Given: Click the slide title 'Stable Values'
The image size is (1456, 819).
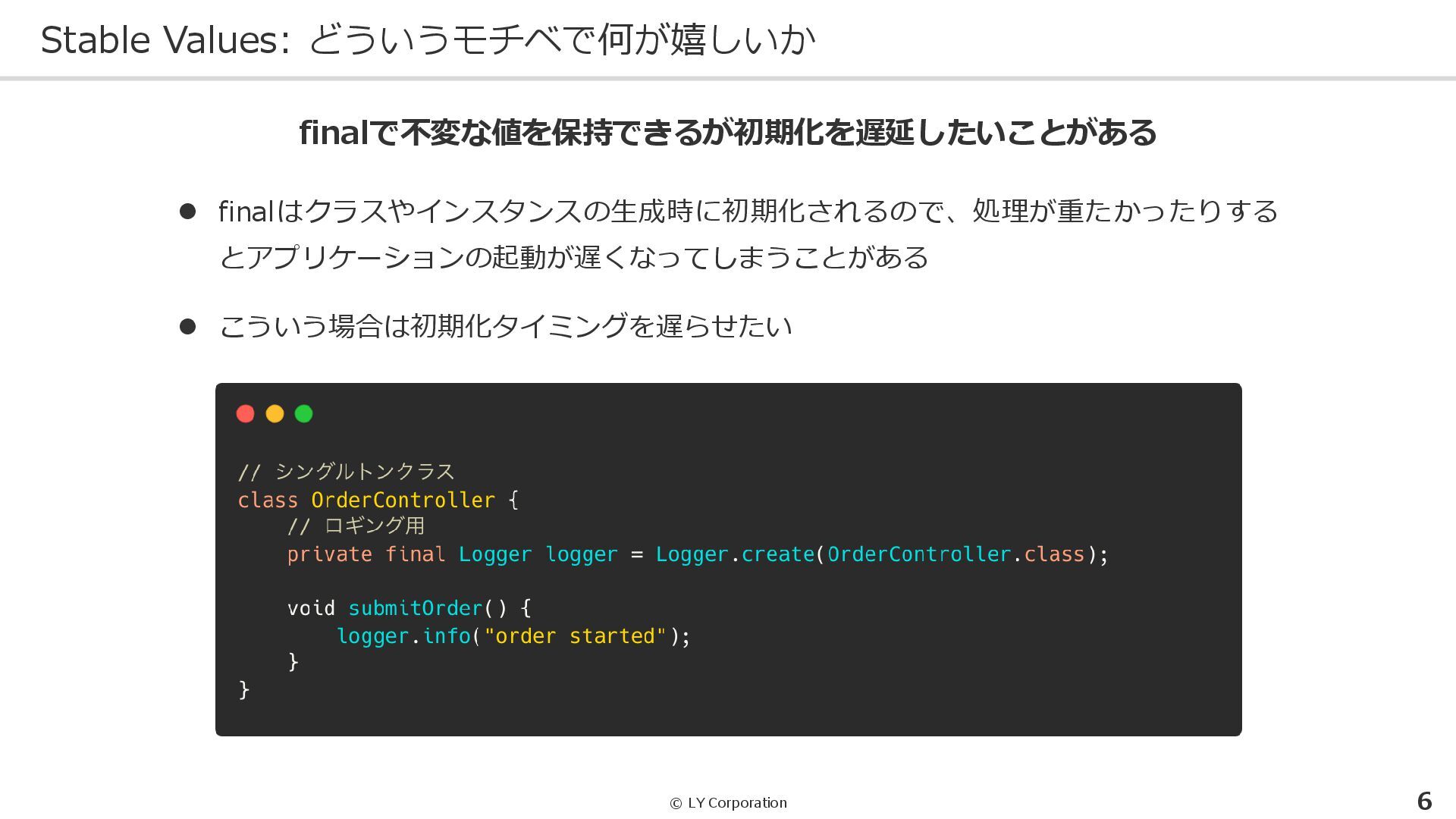Looking at the screenshot, I should point(159,39).
